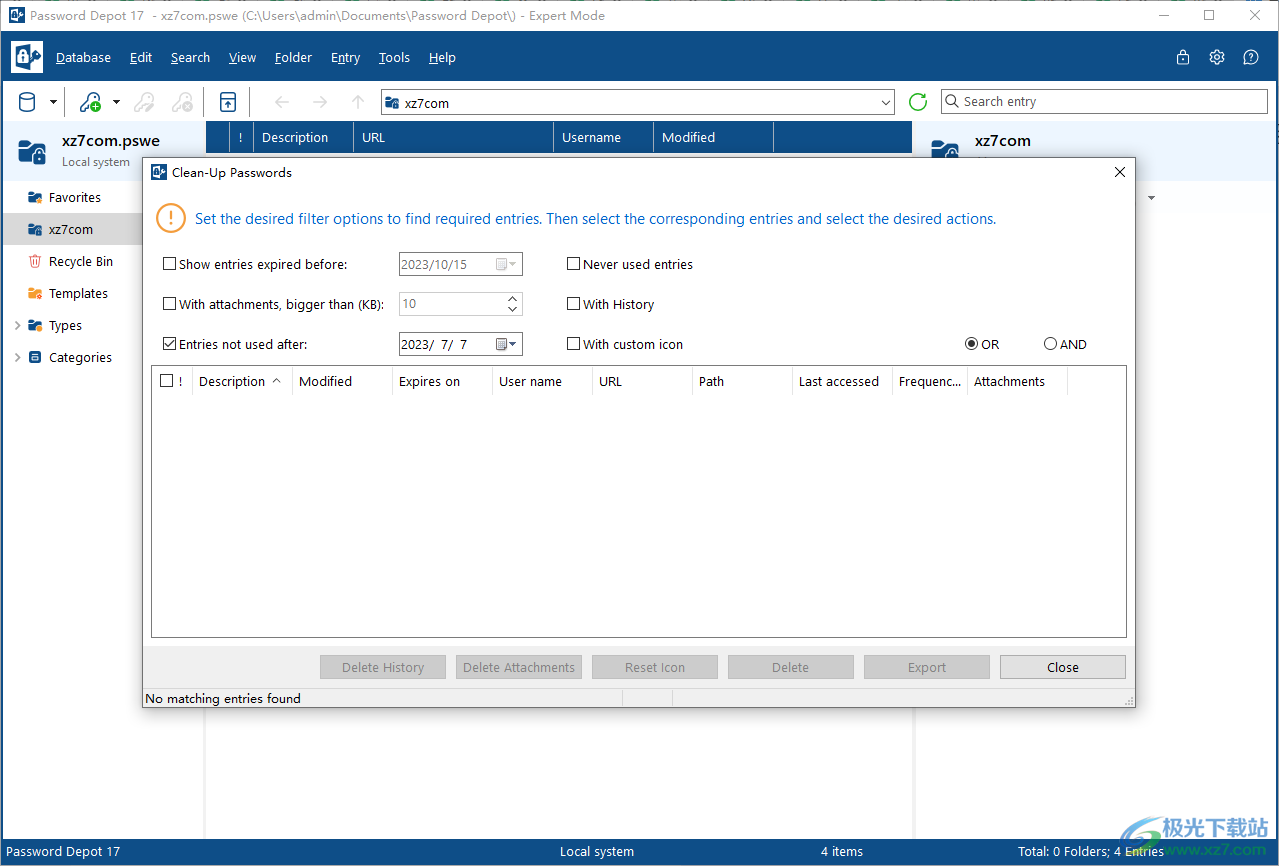Click the Close button in the dialog
1279x866 pixels.
[1063, 667]
